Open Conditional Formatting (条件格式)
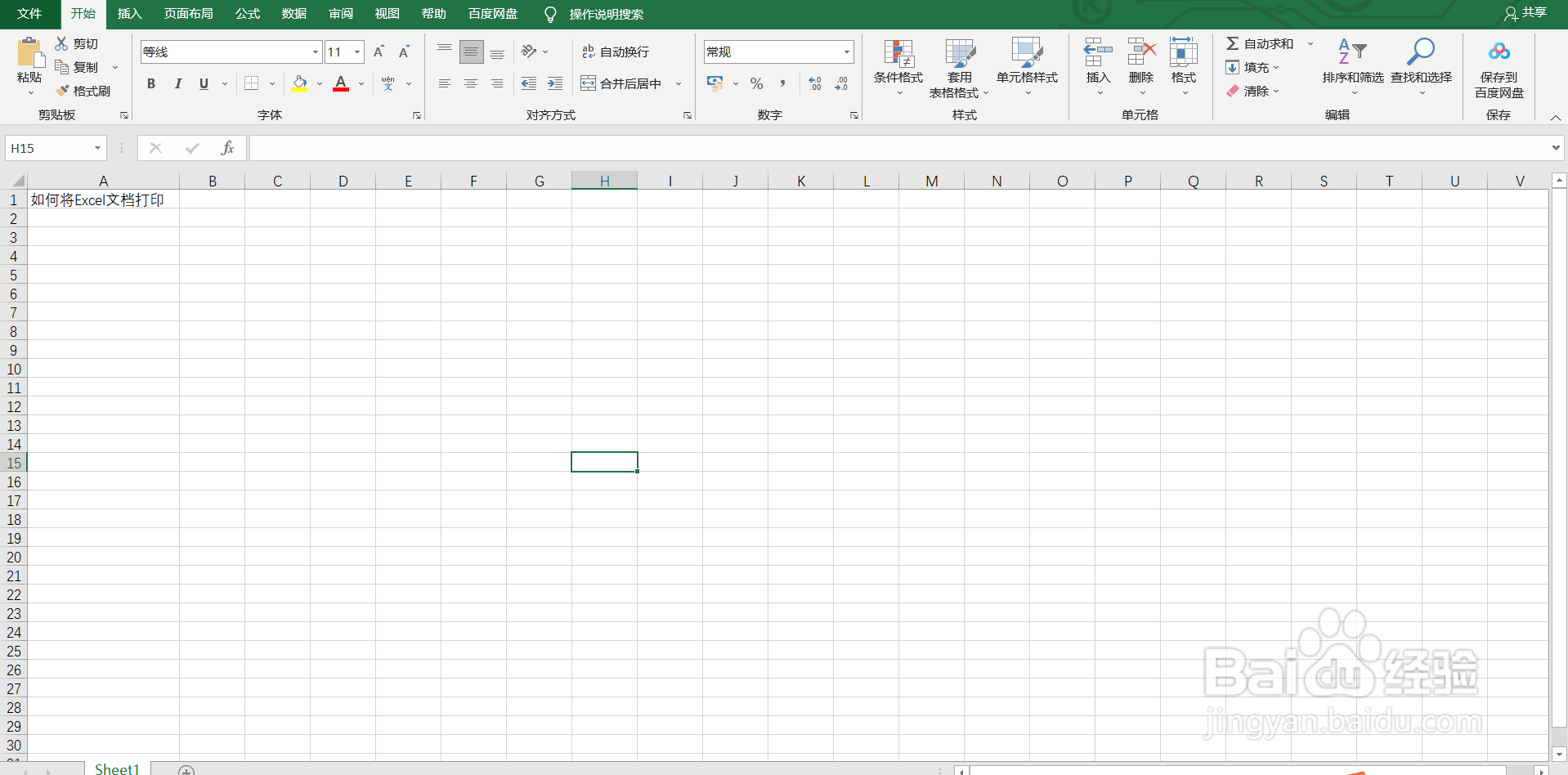Screen dimensions: 1568x775 (x=898, y=66)
